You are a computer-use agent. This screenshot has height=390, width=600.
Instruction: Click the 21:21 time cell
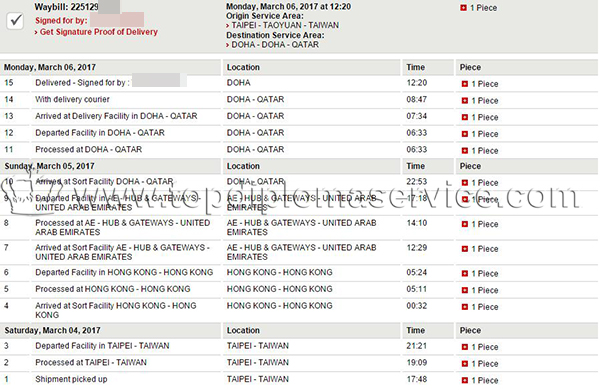coord(417,346)
